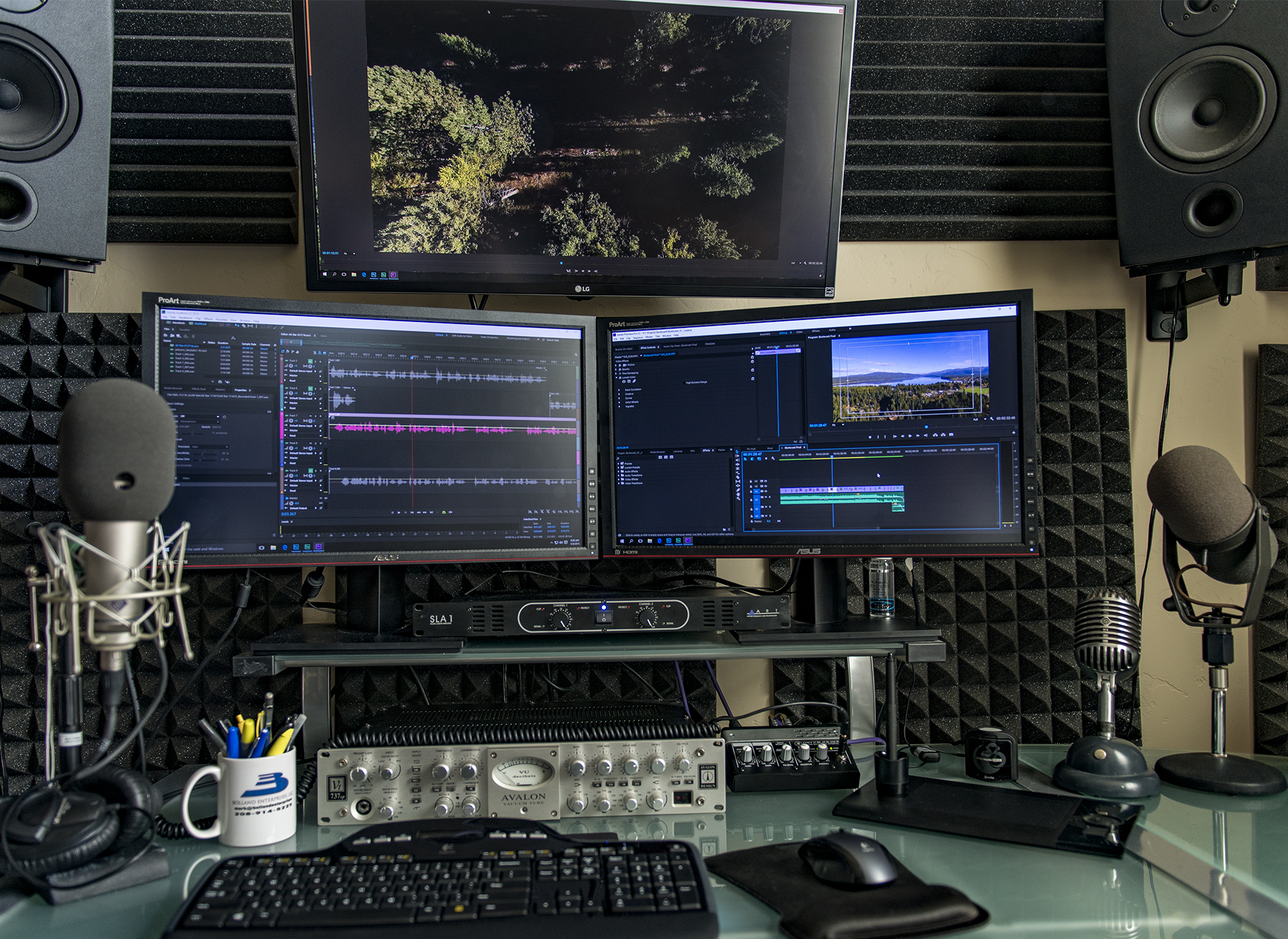Image resolution: width=1288 pixels, height=939 pixels.
Task: Open Effects menu in Audition menu bar
Action: [x=208, y=319]
